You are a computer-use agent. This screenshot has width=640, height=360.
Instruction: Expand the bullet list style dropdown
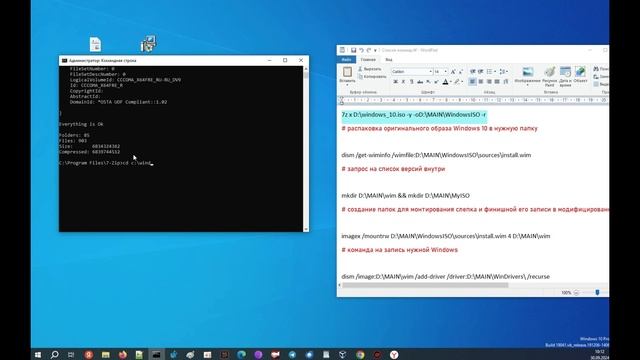495,71
